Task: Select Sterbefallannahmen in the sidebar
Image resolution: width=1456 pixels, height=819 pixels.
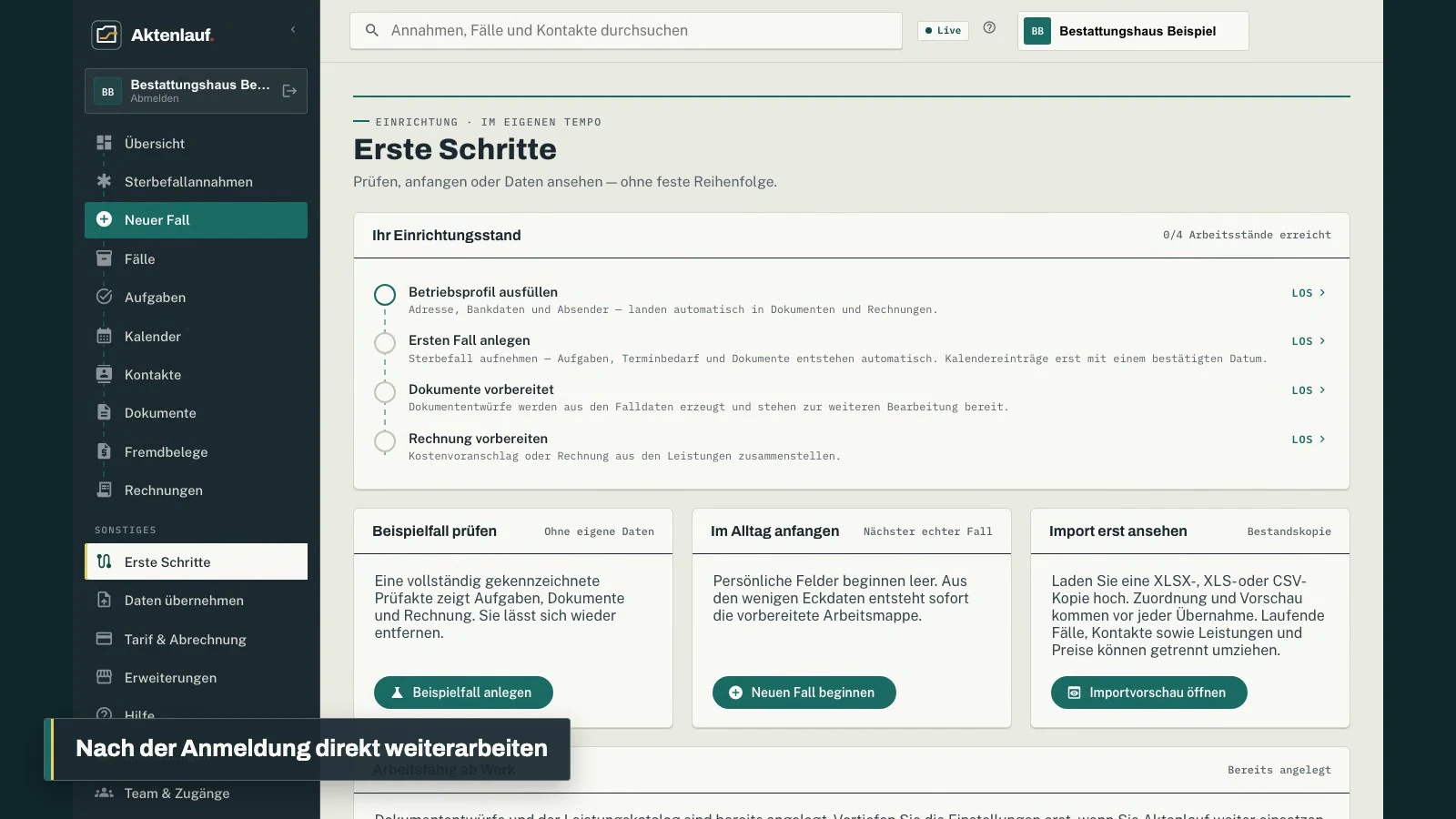Action: pos(196,181)
